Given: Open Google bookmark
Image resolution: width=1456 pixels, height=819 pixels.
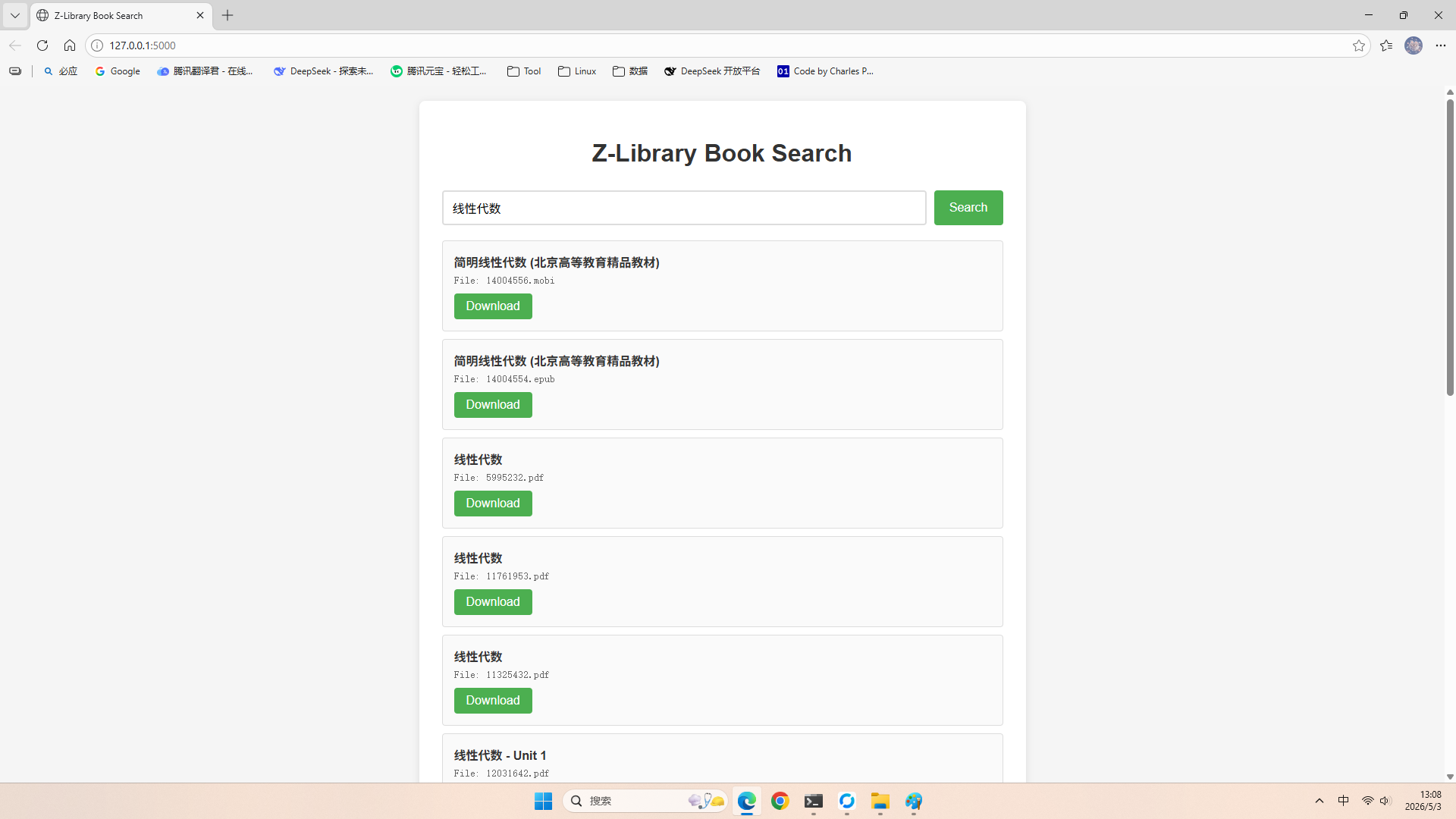Looking at the screenshot, I should 118,71.
